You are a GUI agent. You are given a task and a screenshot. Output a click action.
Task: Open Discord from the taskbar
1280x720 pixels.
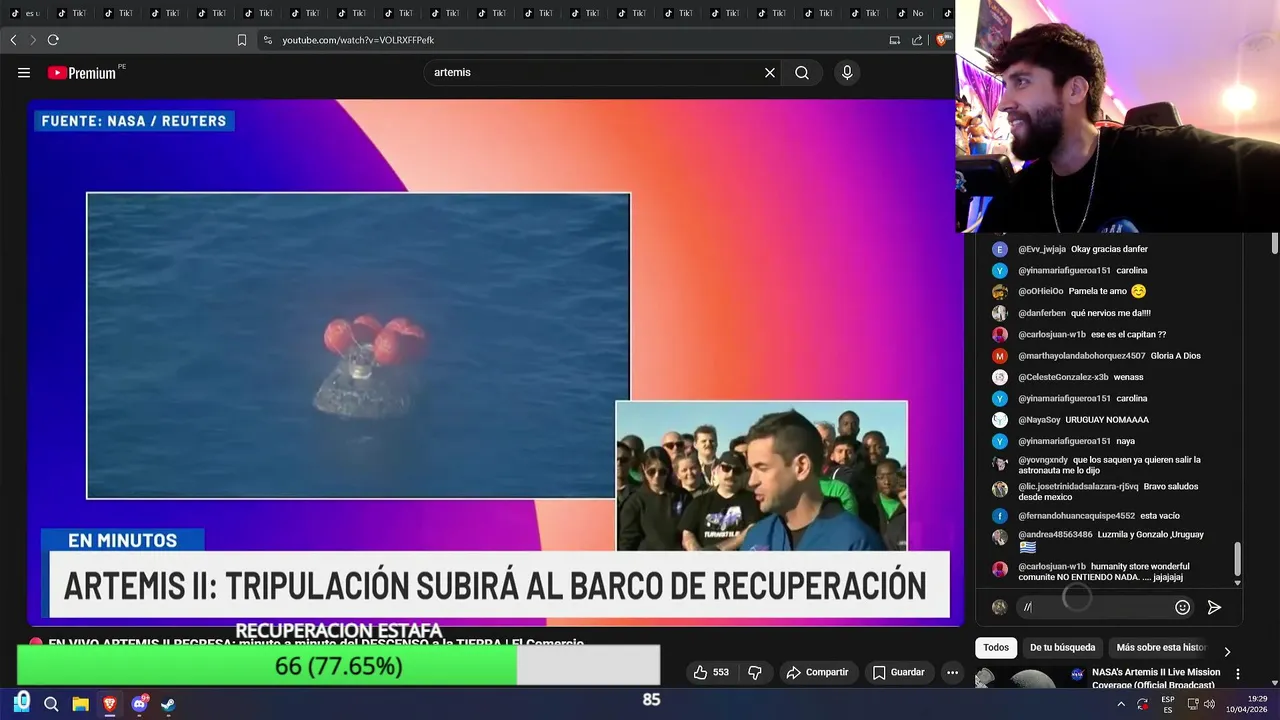click(139, 704)
